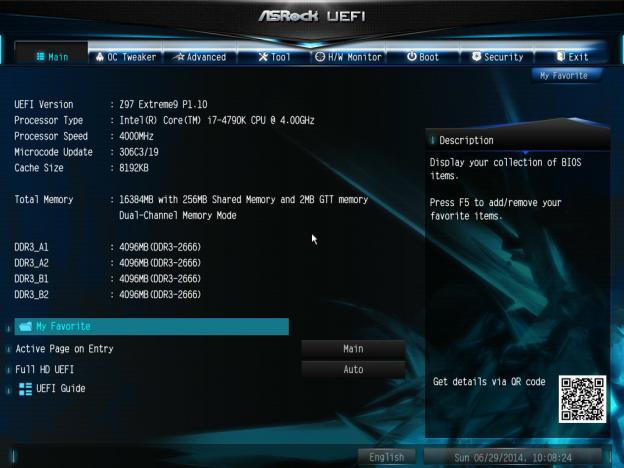
Task: Click the Description panel header
Action: [517, 140]
